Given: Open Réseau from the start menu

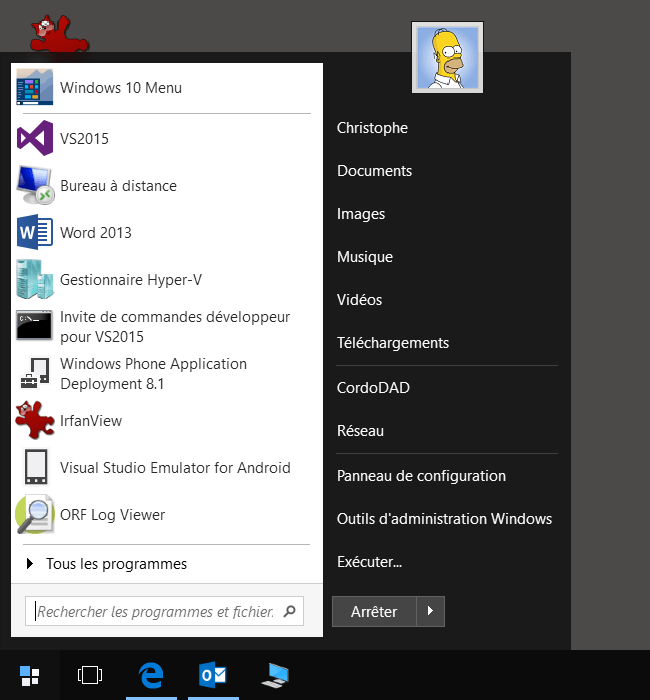Looking at the screenshot, I should pyautogui.click(x=360, y=430).
